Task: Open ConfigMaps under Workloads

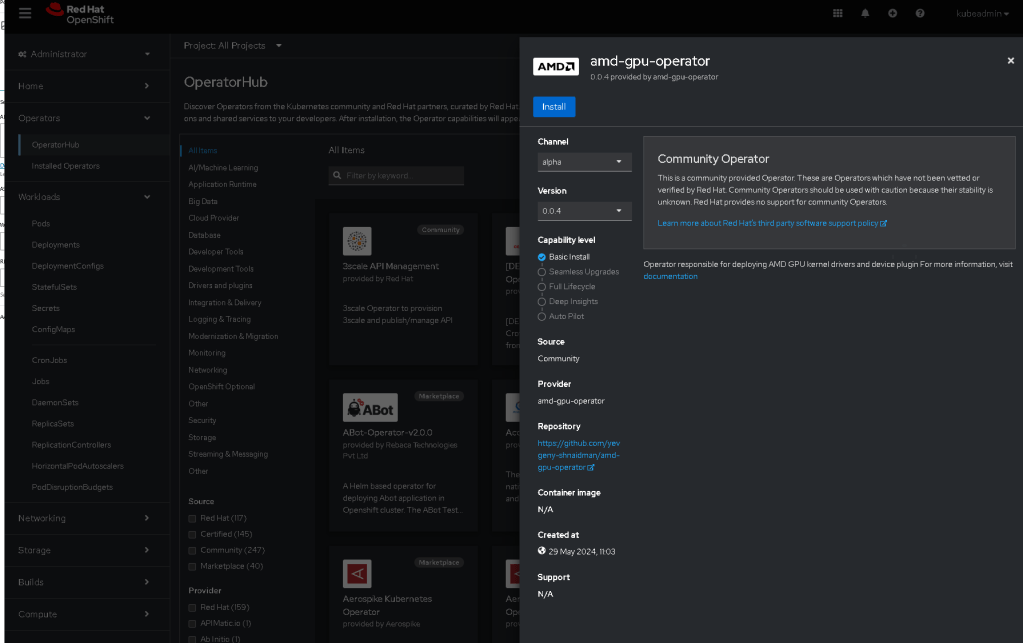Action: (53, 329)
